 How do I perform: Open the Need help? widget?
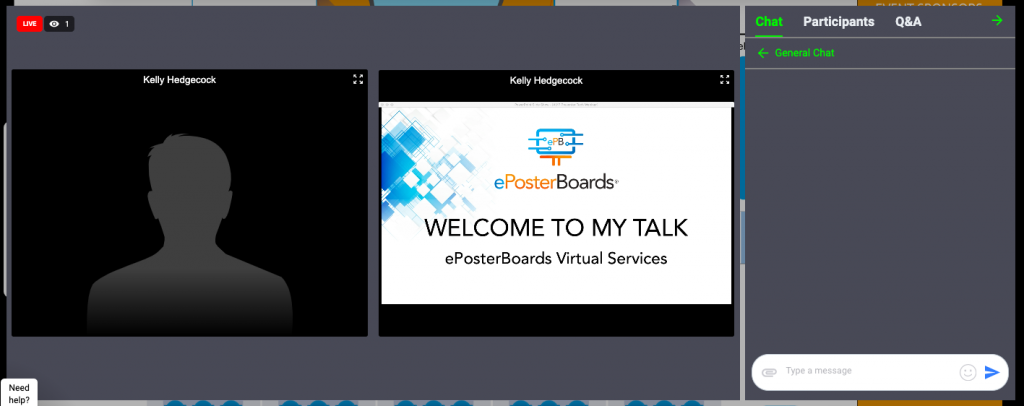click(19, 393)
